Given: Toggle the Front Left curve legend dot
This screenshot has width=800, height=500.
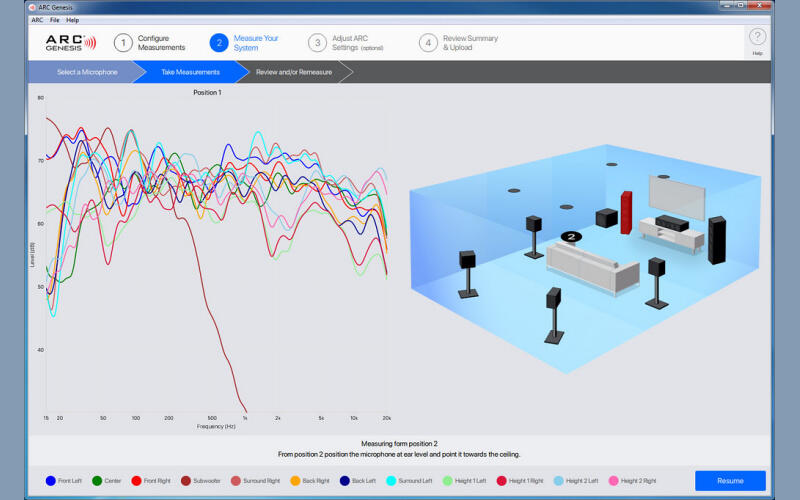Looking at the screenshot, I should click(x=51, y=481).
